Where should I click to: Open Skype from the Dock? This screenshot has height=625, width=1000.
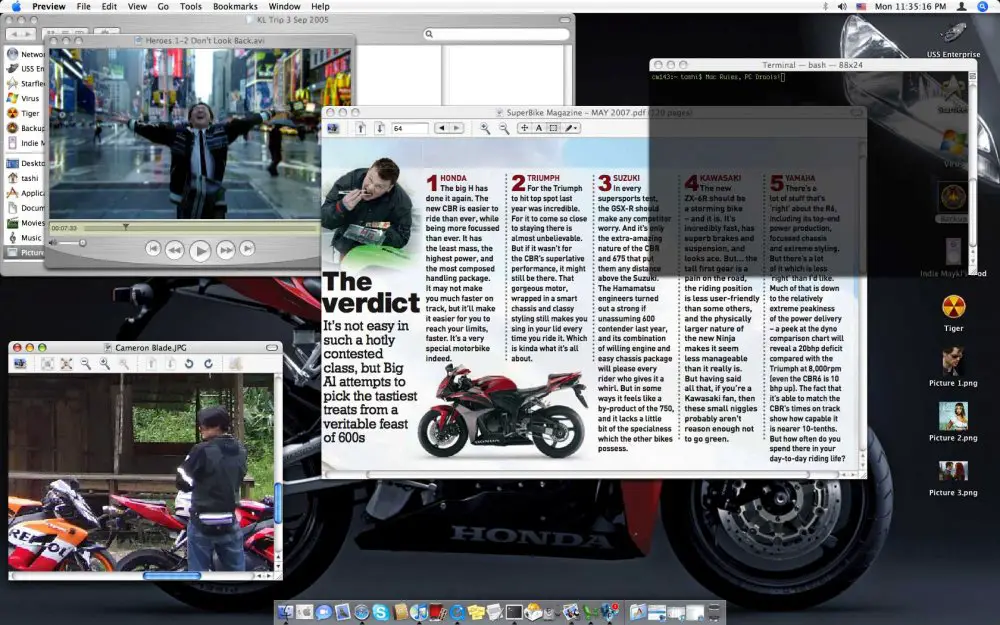(x=381, y=613)
